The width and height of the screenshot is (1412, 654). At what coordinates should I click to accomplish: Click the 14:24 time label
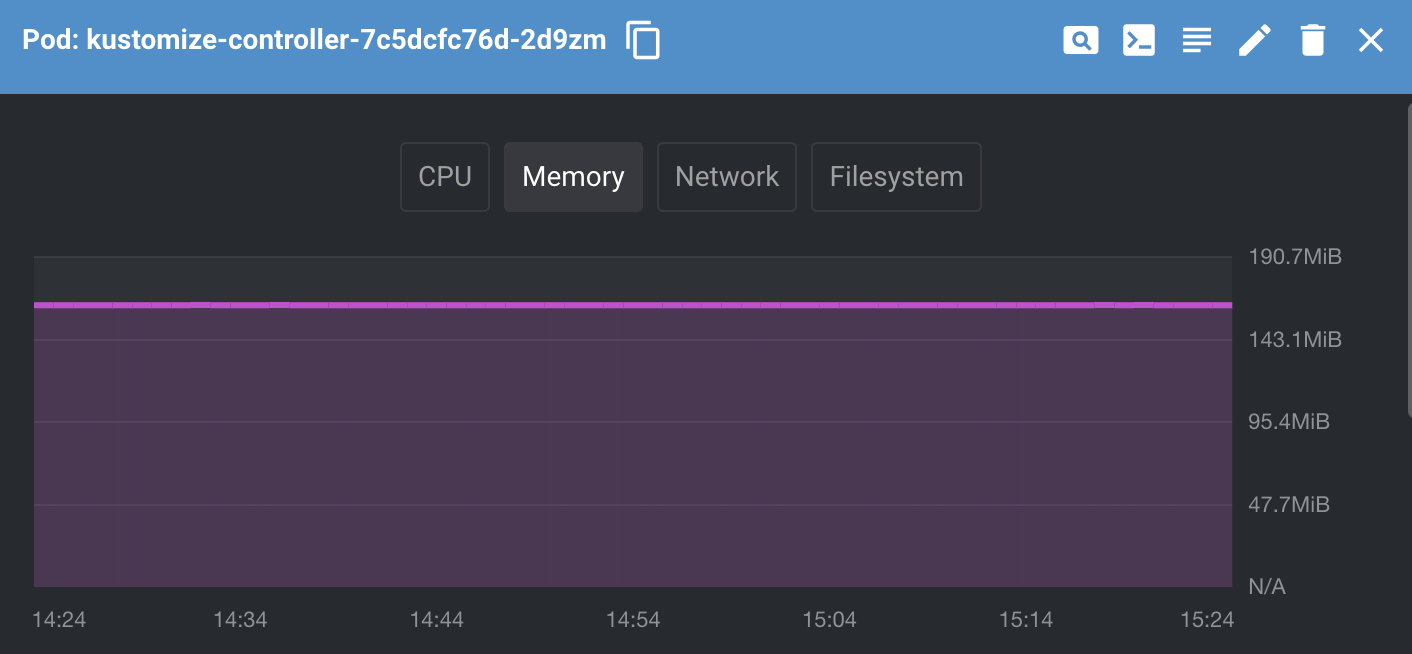tap(58, 620)
